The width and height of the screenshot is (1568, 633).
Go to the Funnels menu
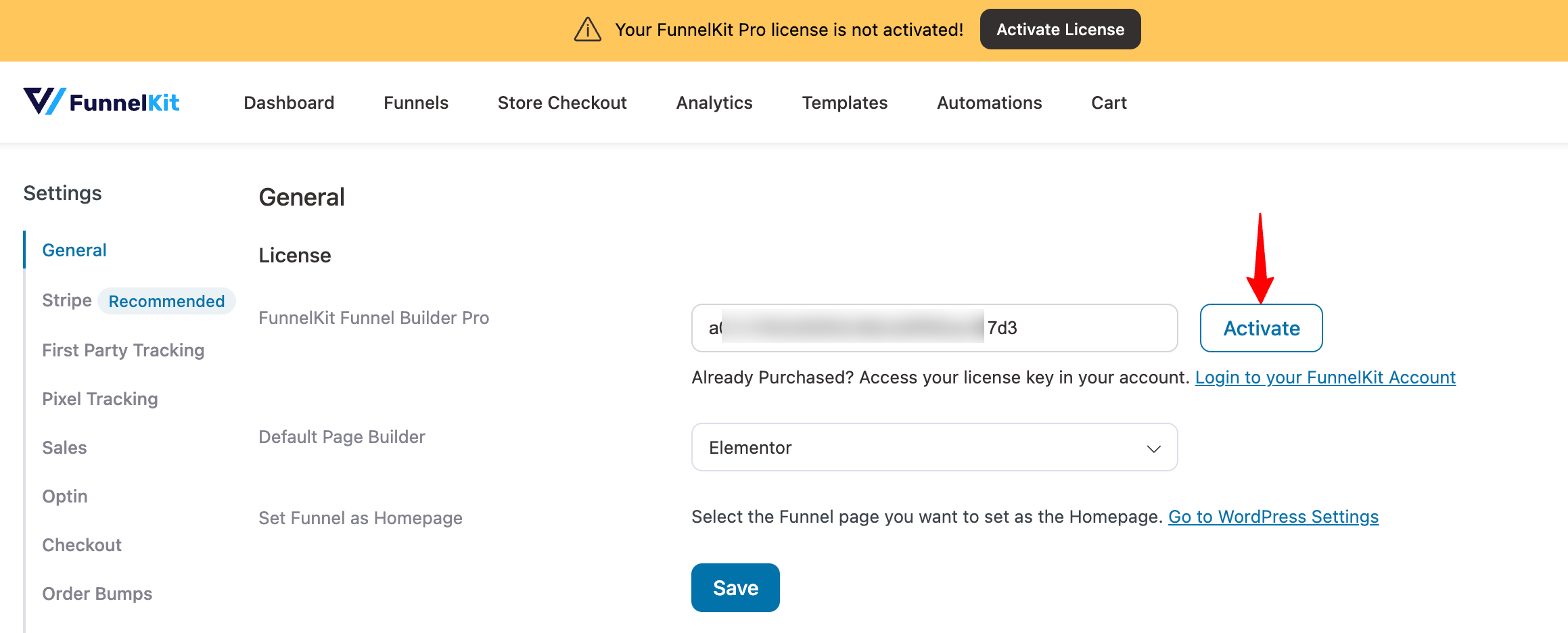click(x=416, y=103)
